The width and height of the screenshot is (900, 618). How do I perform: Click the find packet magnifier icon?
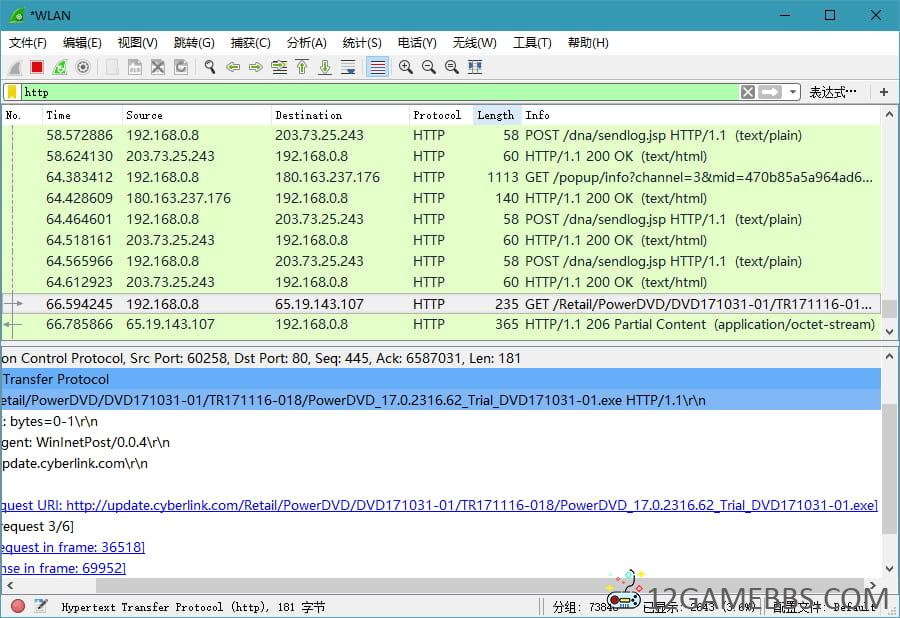[x=210, y=67]
